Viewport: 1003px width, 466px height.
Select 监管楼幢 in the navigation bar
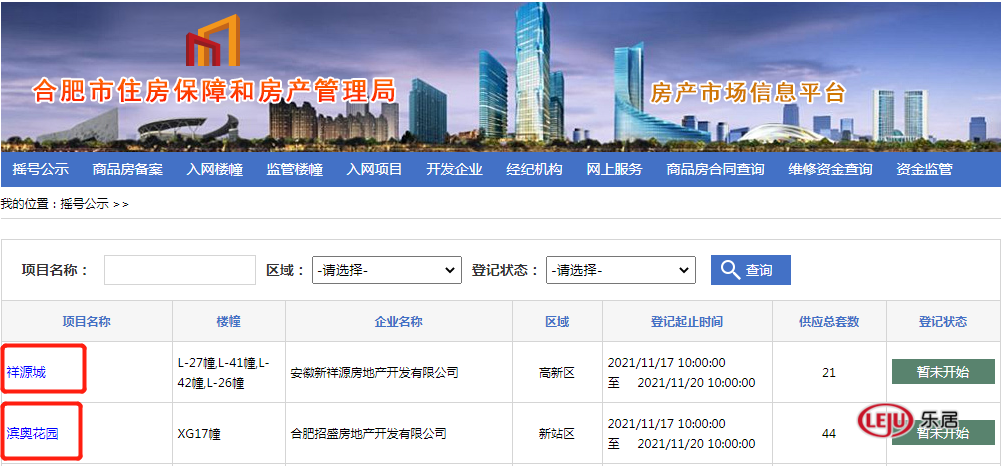pyautogui.click(x=295, y=169)
